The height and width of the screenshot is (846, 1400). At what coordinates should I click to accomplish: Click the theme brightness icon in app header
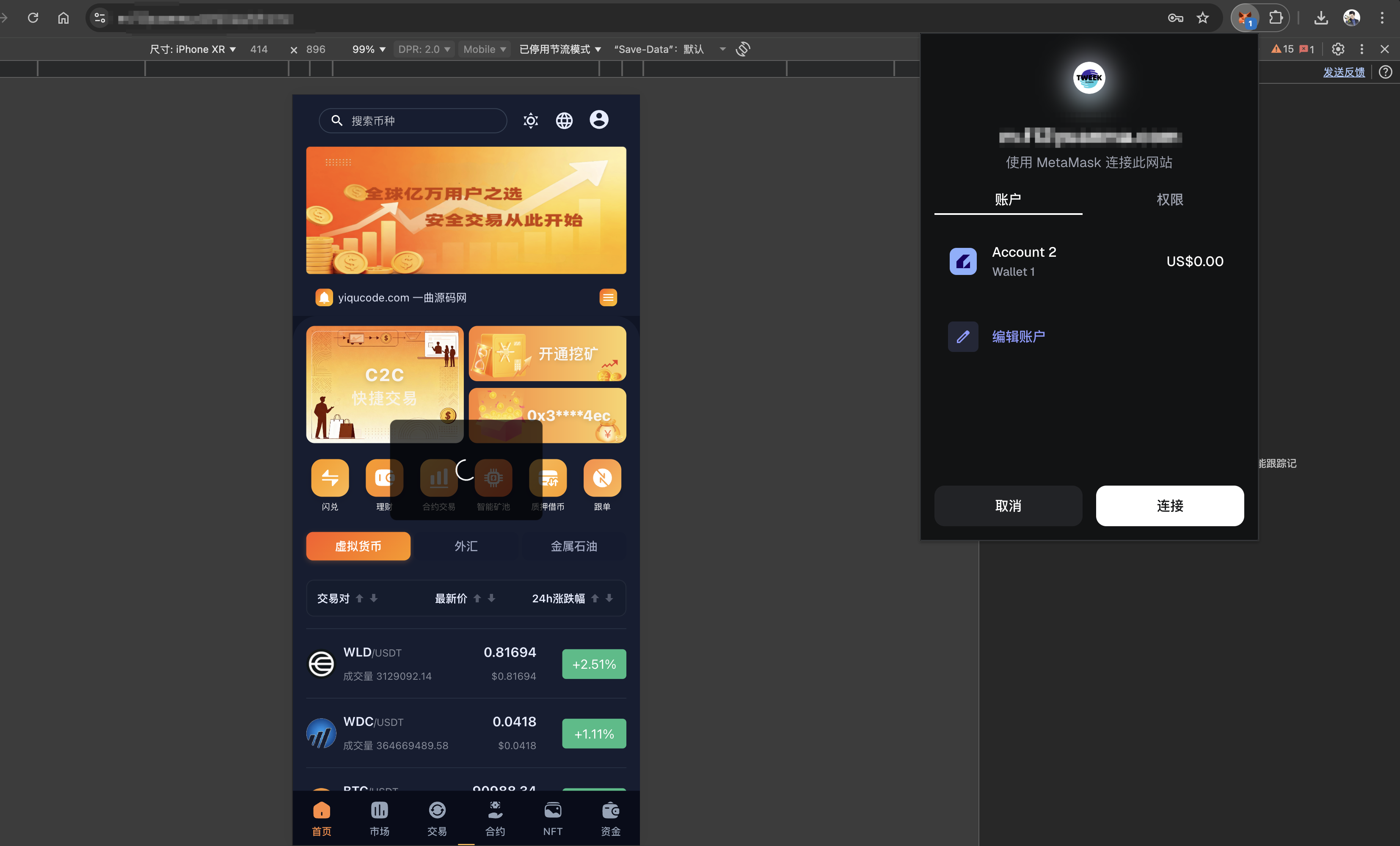tap(530, 121)
